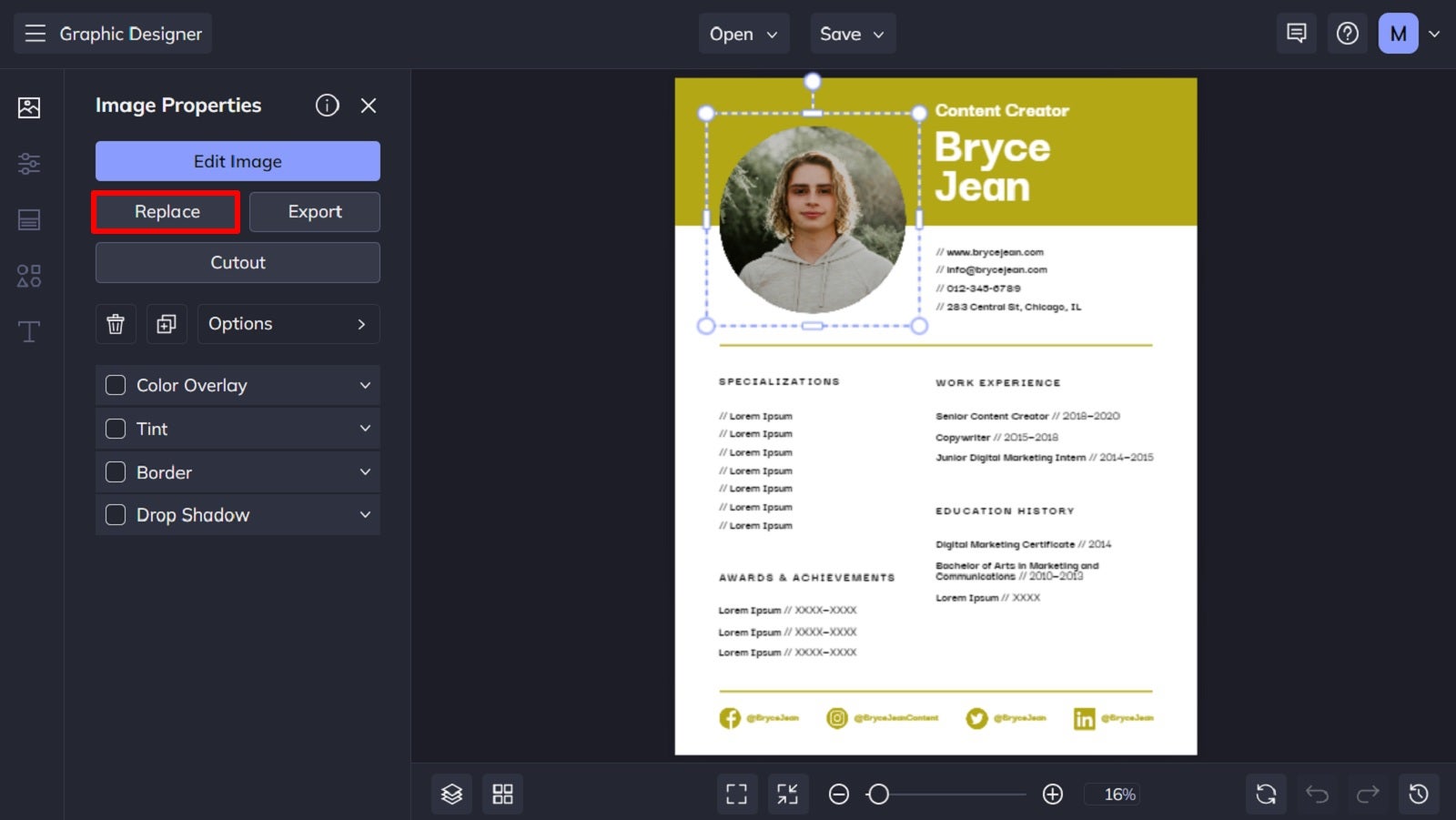Duplicate the selected image
The width and height of the screenshot is (1456, 820).
(x=167, y=323)
